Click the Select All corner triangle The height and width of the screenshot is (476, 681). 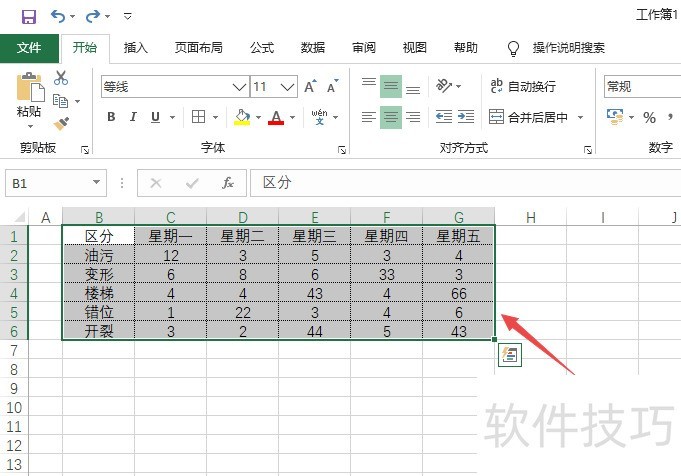(20, 216)
